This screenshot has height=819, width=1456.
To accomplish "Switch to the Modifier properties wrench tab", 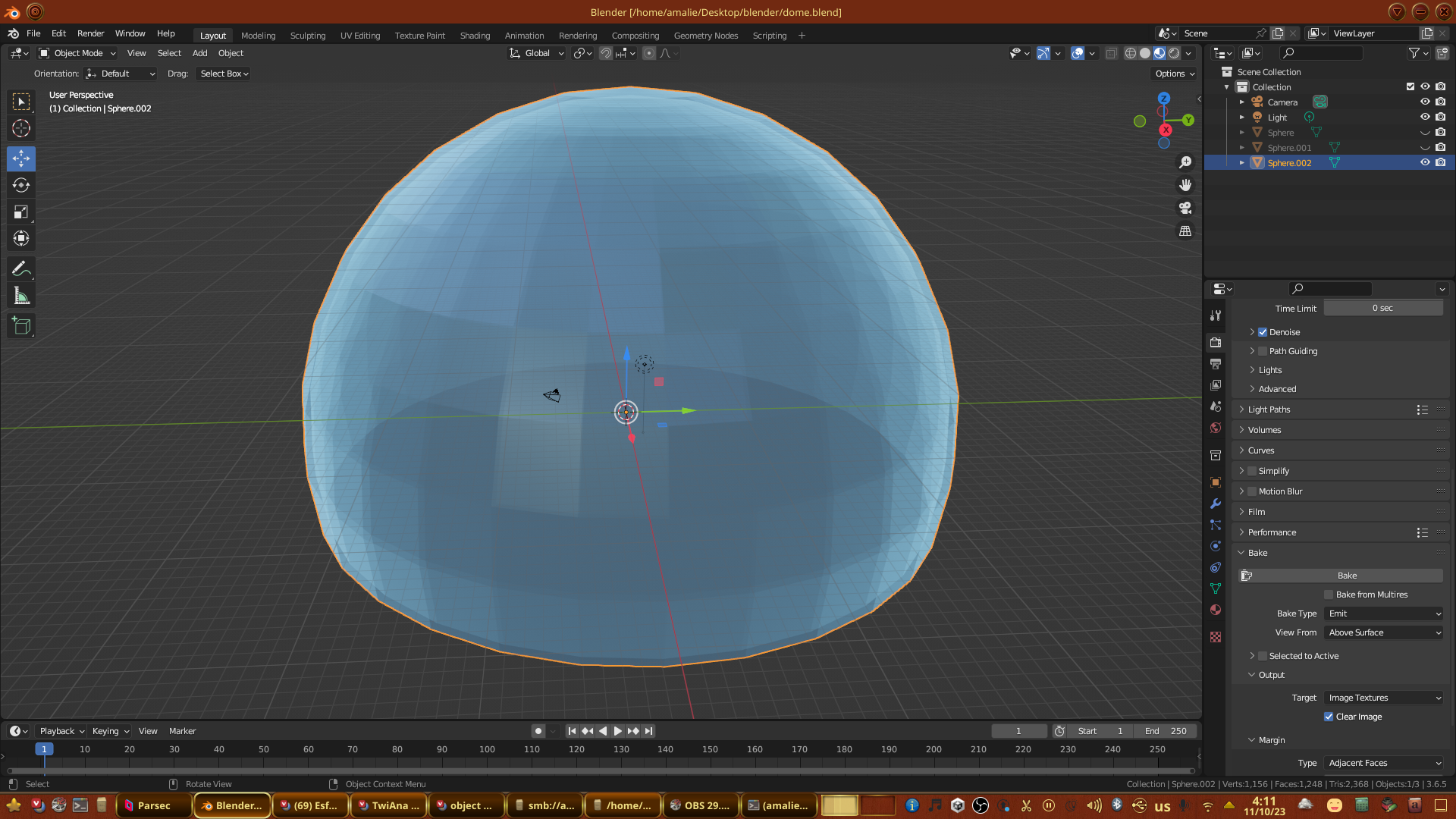I will tap(1216, 504).
